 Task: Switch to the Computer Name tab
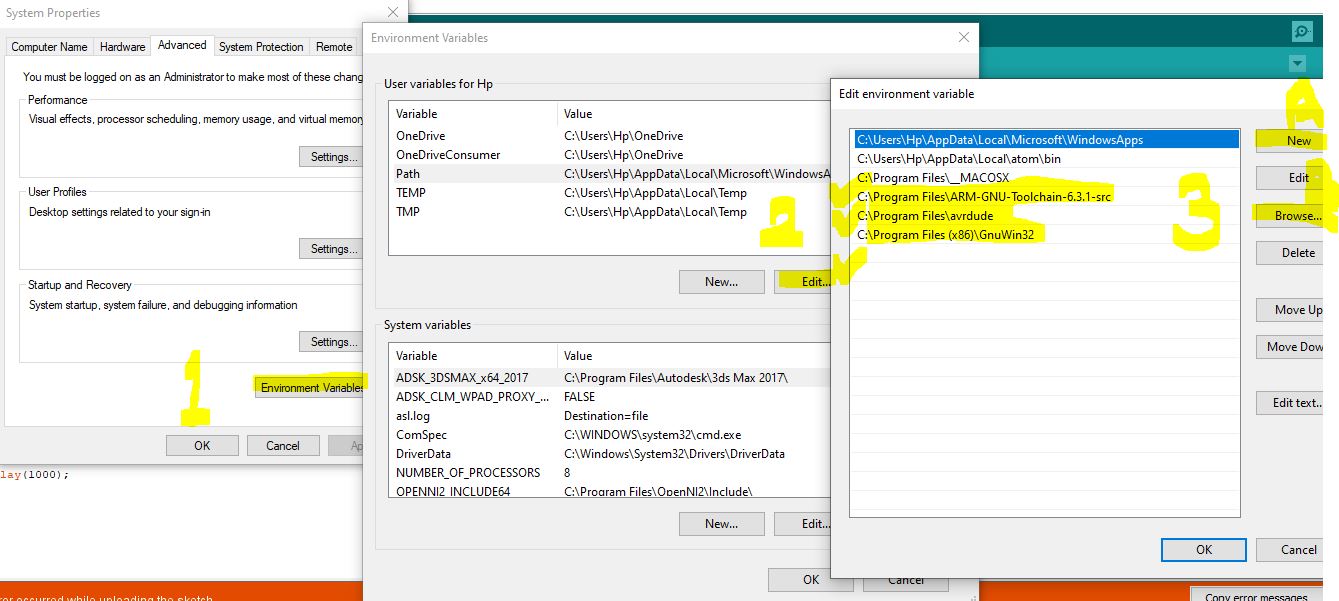[49, 47]
